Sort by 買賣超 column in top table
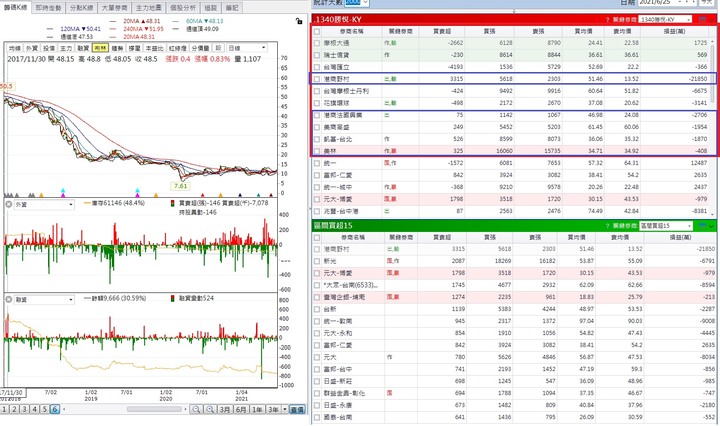The width and height of the screenshot is (720, 426). (x=442, y=31)
